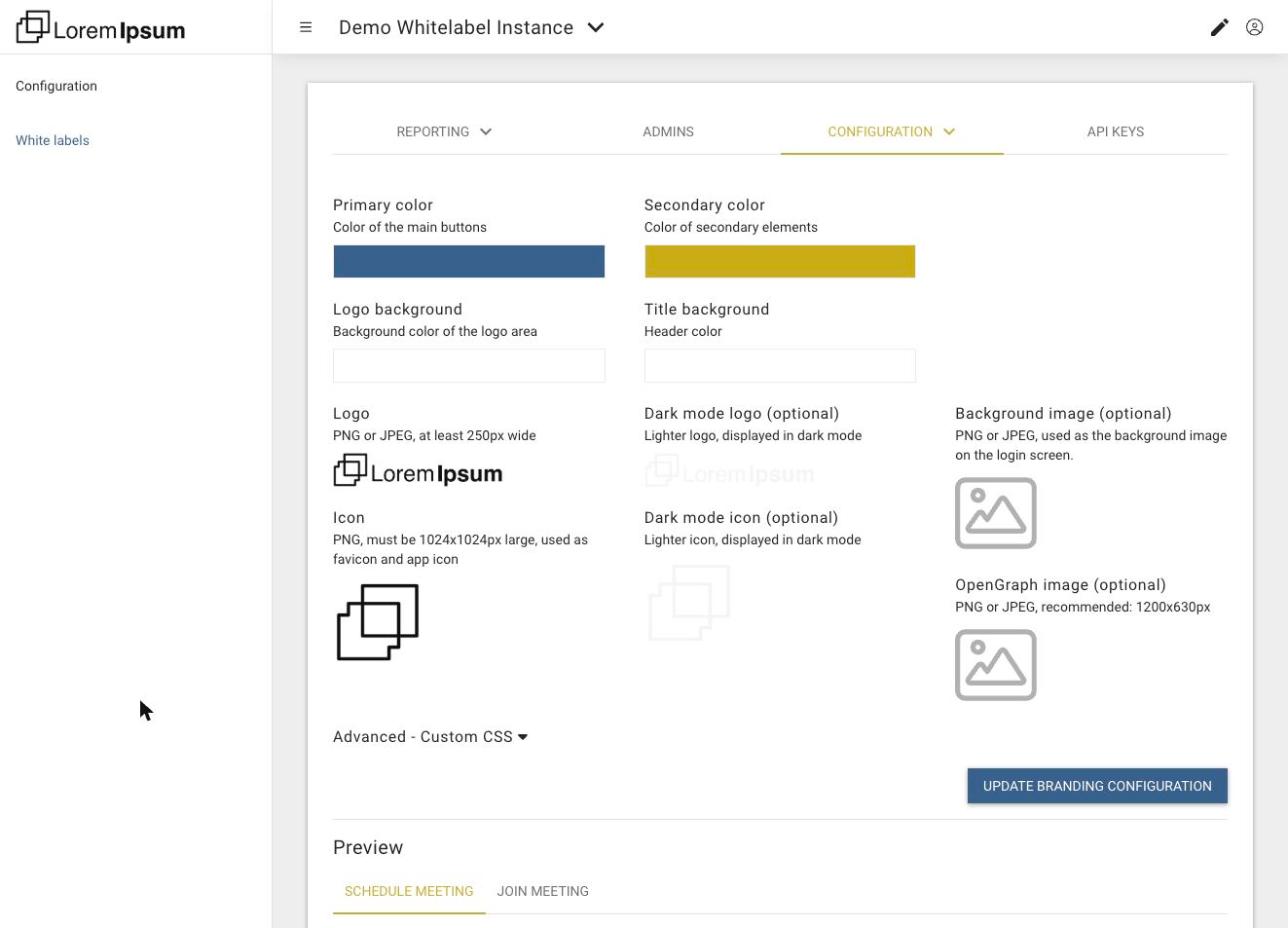The width and height of the screenshot is (1288, 928).
Task: Click the 'Color of secondary elements' description
Action: pyautogui.click(x=731, y=228)
